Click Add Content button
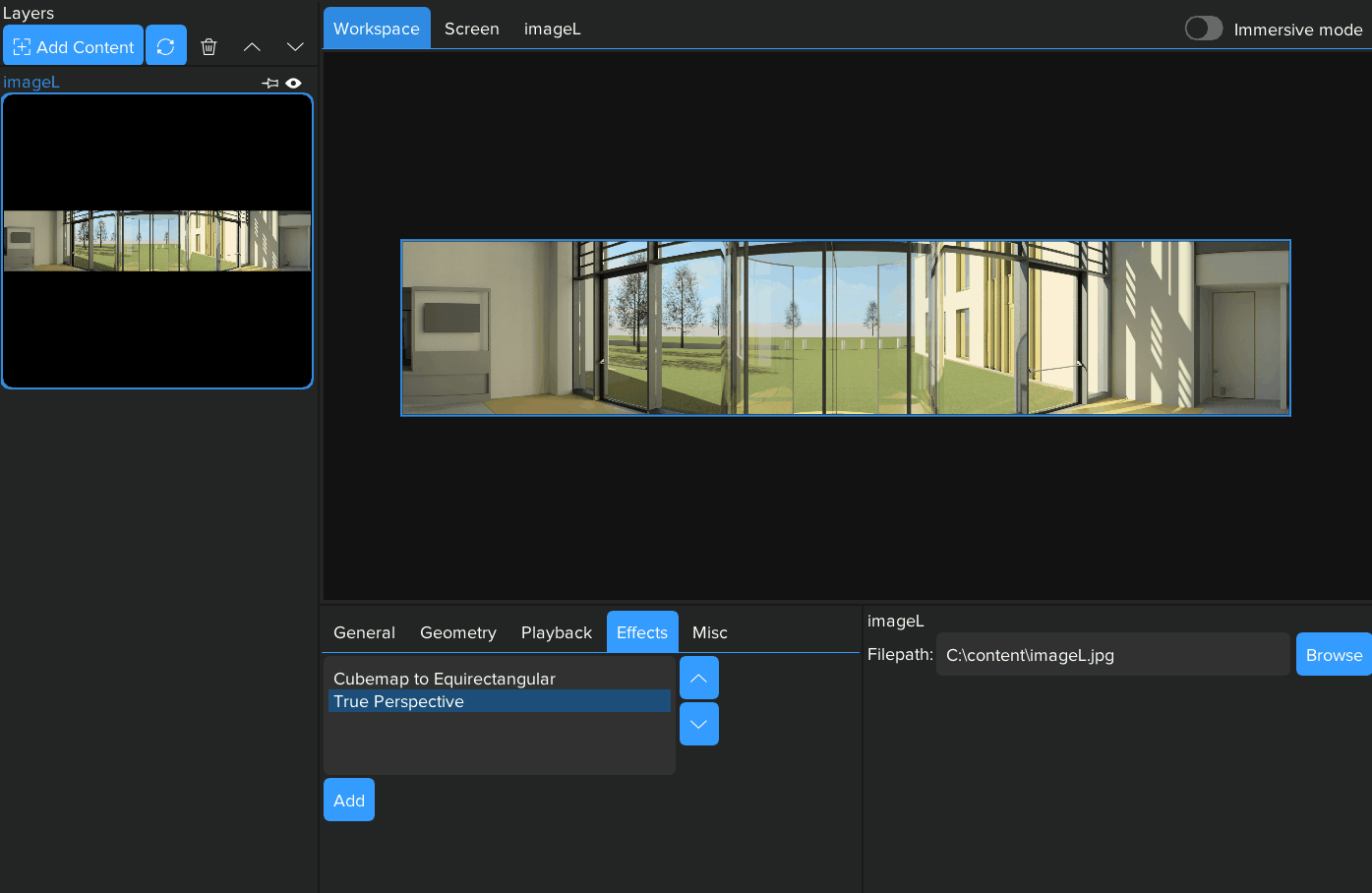 point(74,46)
